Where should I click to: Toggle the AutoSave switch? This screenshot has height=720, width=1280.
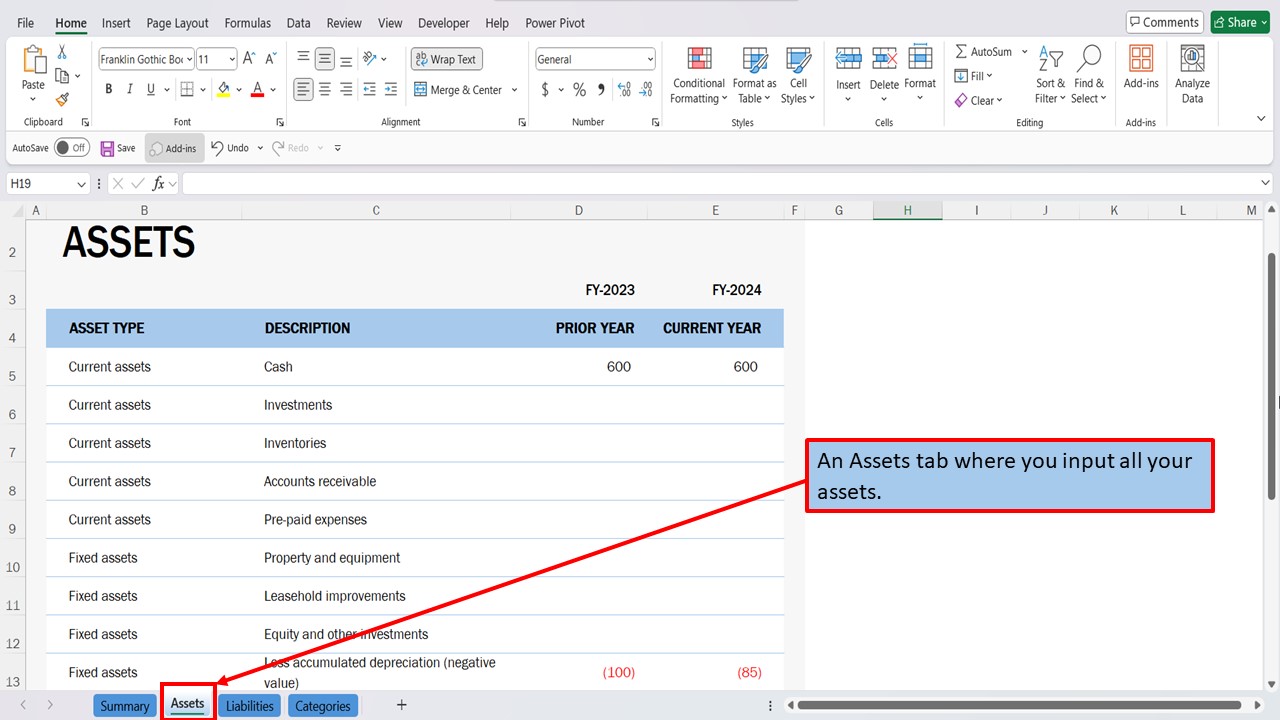tap(71, 148)
